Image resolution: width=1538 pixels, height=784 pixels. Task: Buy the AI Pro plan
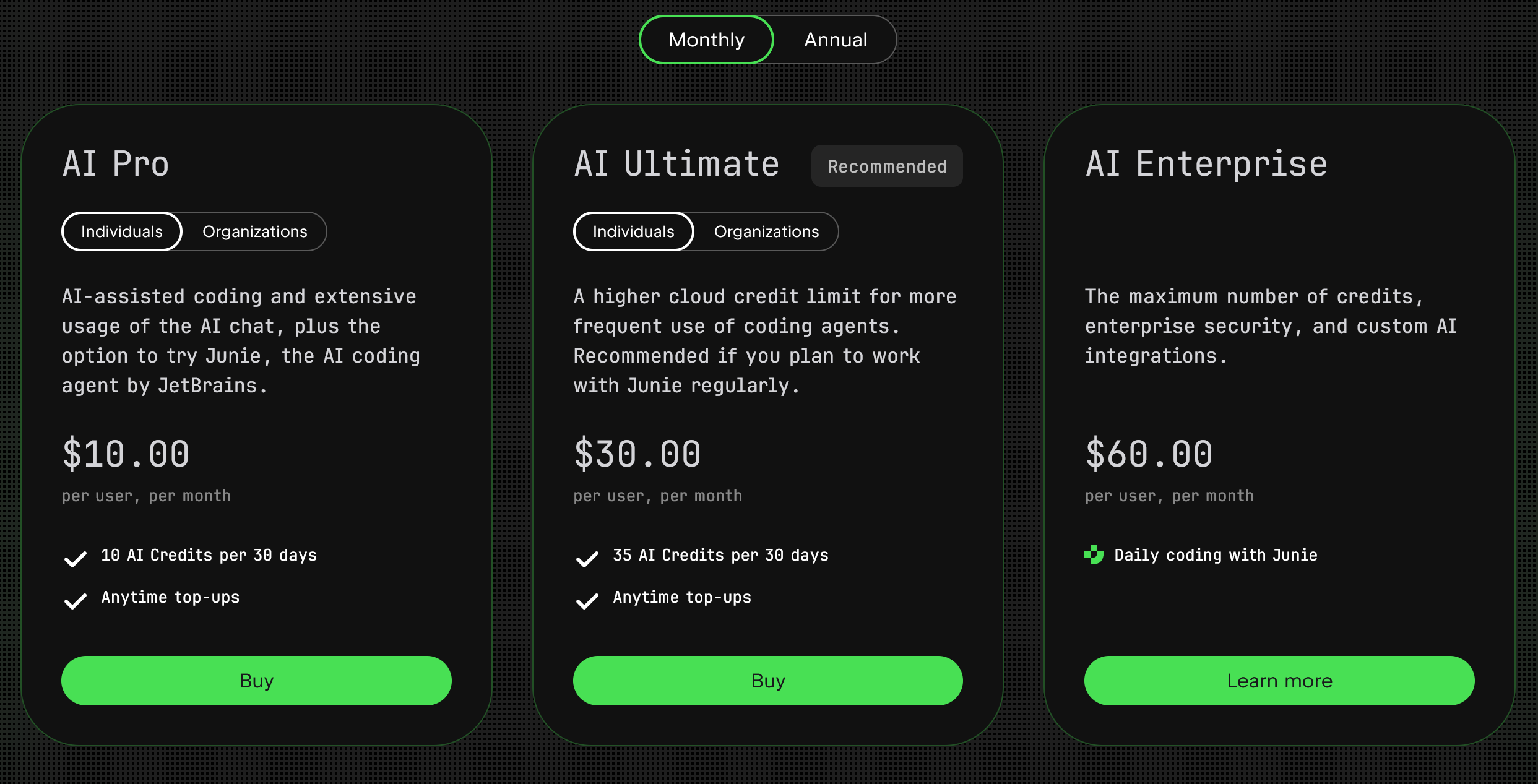[256, 681]
